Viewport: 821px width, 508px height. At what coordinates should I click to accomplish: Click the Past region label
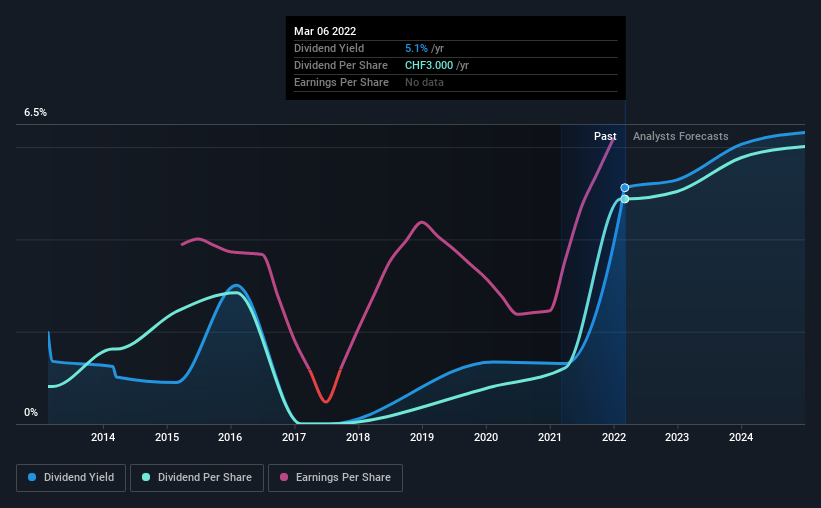click(605, 136)
